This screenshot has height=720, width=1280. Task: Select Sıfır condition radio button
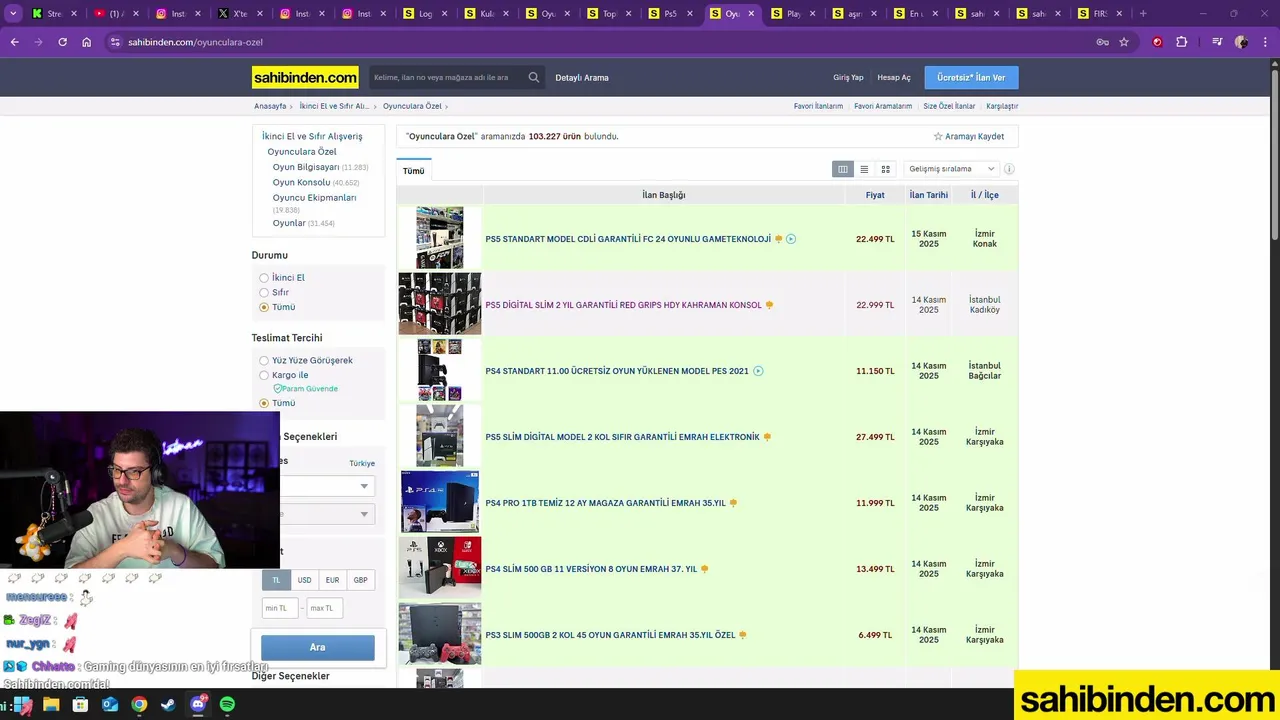point(264,293)
